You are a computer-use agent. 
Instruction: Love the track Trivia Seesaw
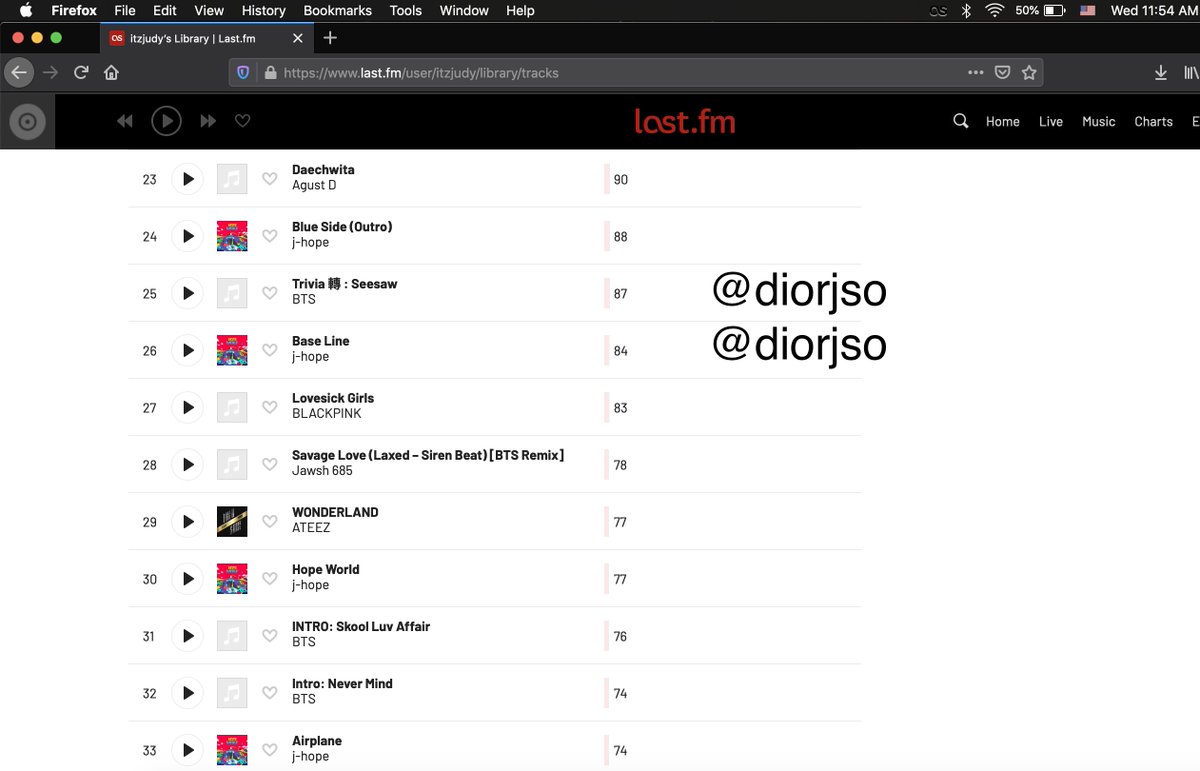[269, 293]
